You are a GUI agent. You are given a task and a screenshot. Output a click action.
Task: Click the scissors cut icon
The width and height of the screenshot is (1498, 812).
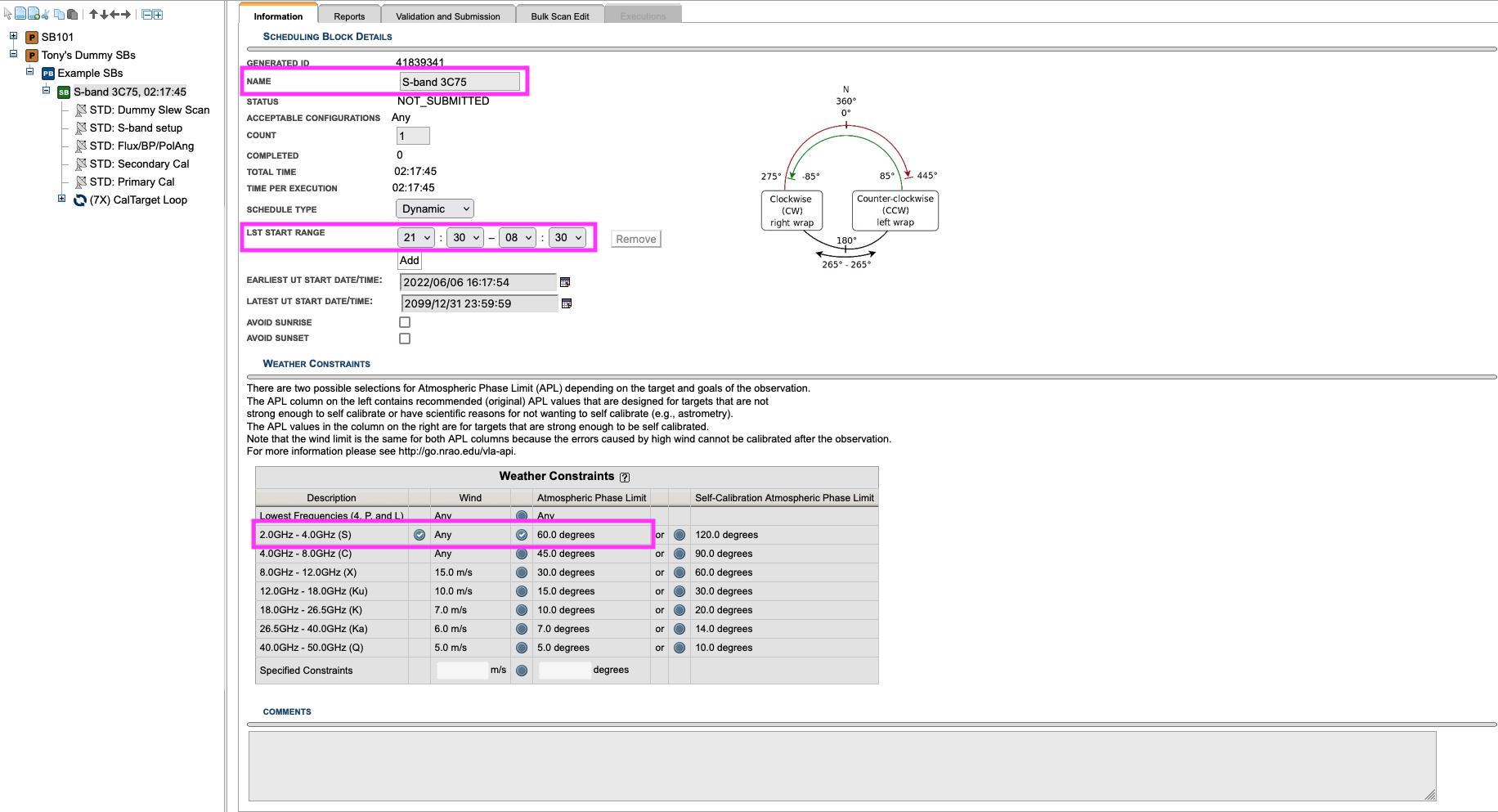pyautogui.click(x=46, y=14)
